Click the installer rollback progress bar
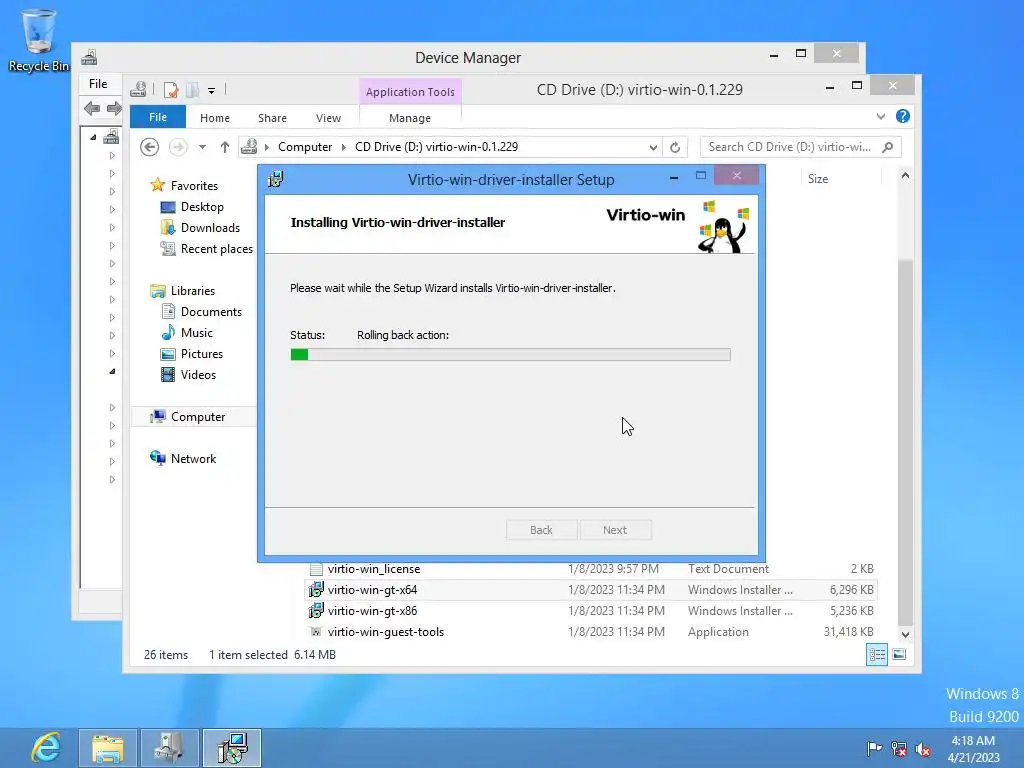 (x=510, y=355)
